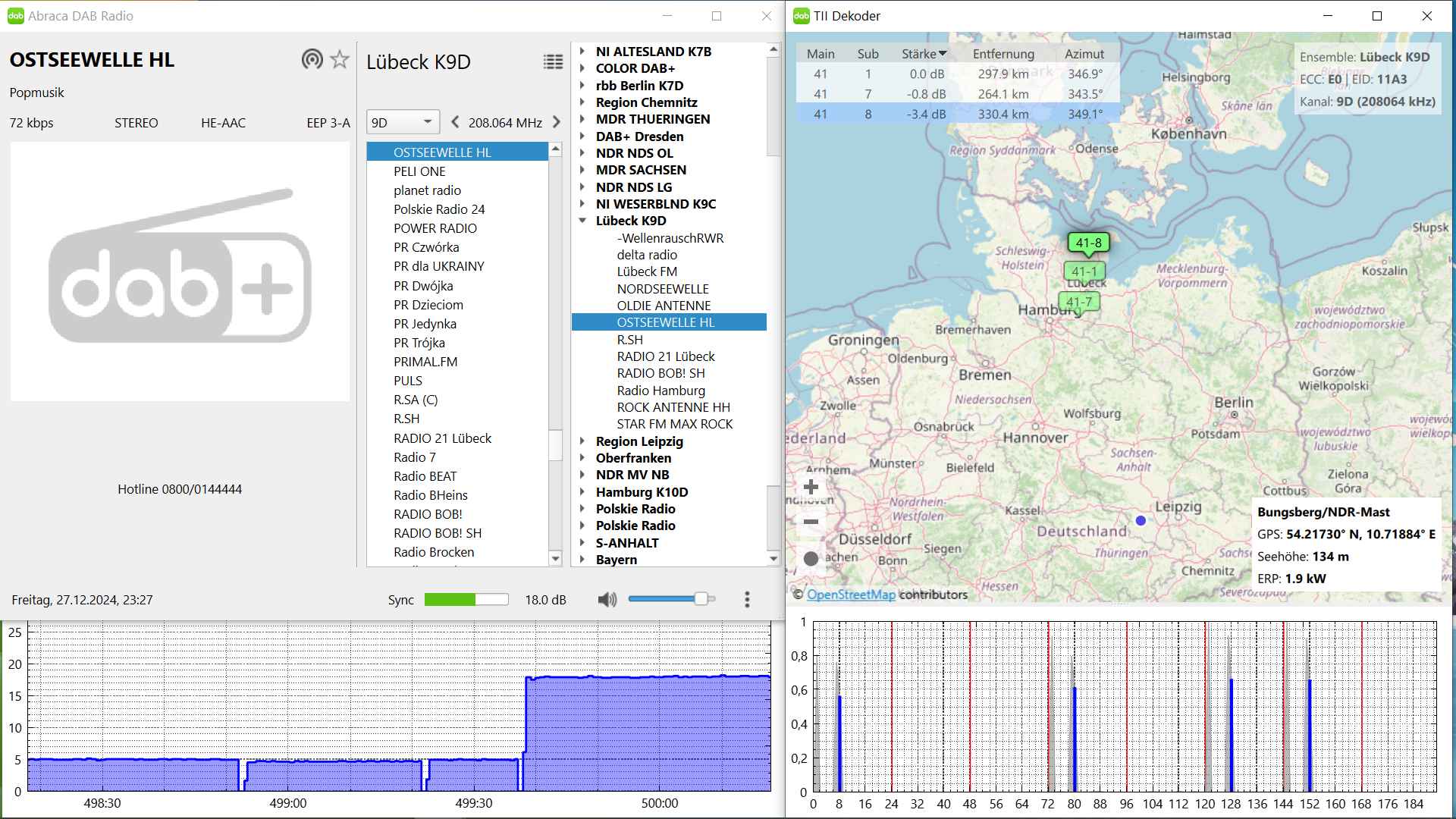Image resolution: width=1456 pixels, height=819 pixels.
Task: Expand the MDR SACHSEN ensemble
Action: 582,170
